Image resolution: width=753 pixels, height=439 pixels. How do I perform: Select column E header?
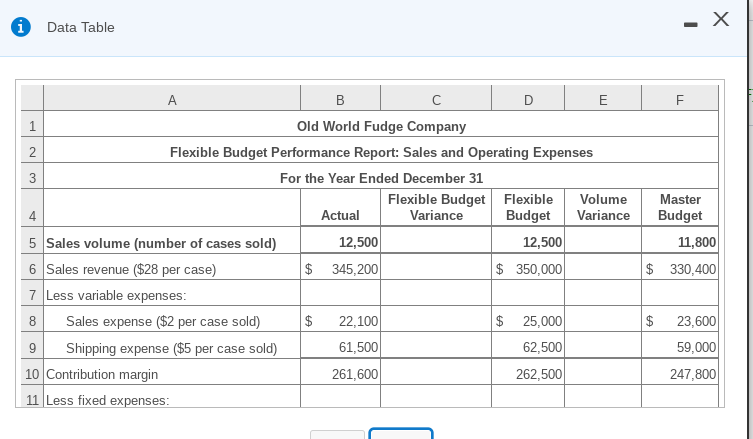pyautogui.click(x=603, y=100)
